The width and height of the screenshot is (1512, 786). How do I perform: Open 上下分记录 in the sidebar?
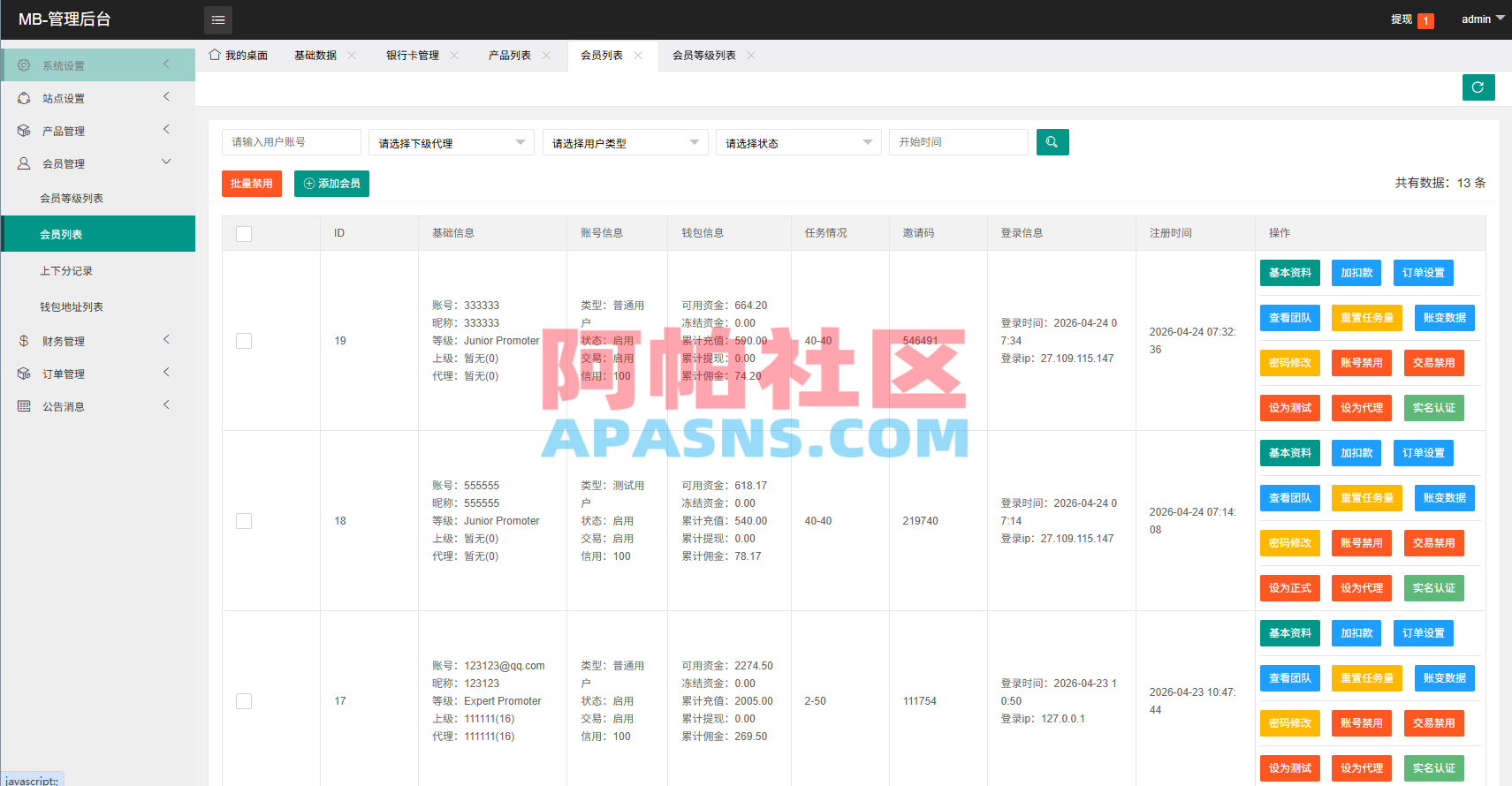point(97,270)
